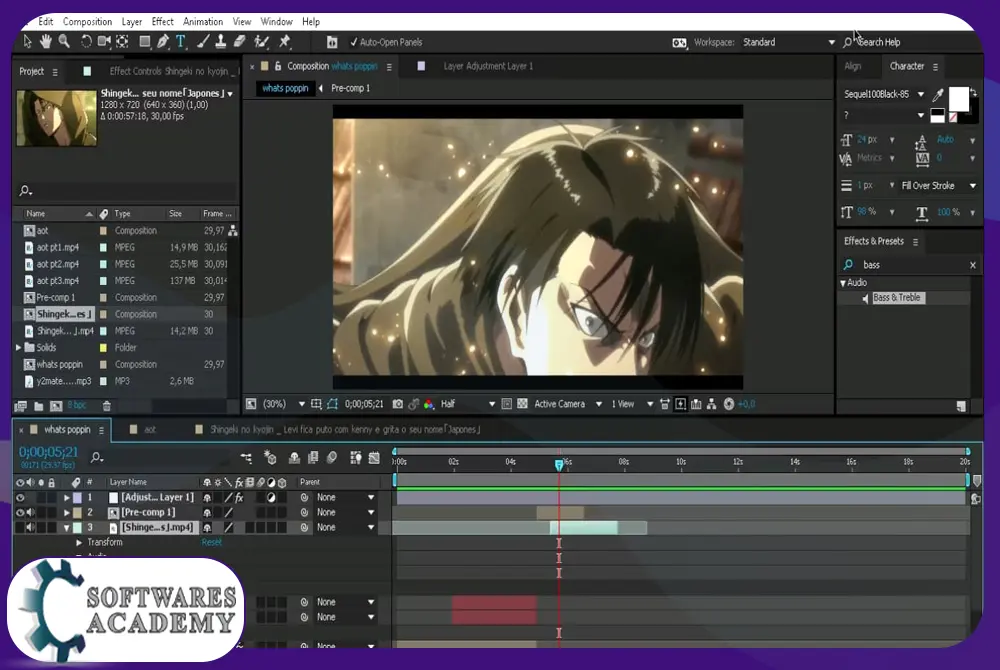Select the Pen tool
Screen dimensions: 1000x670
click(163, 42)
